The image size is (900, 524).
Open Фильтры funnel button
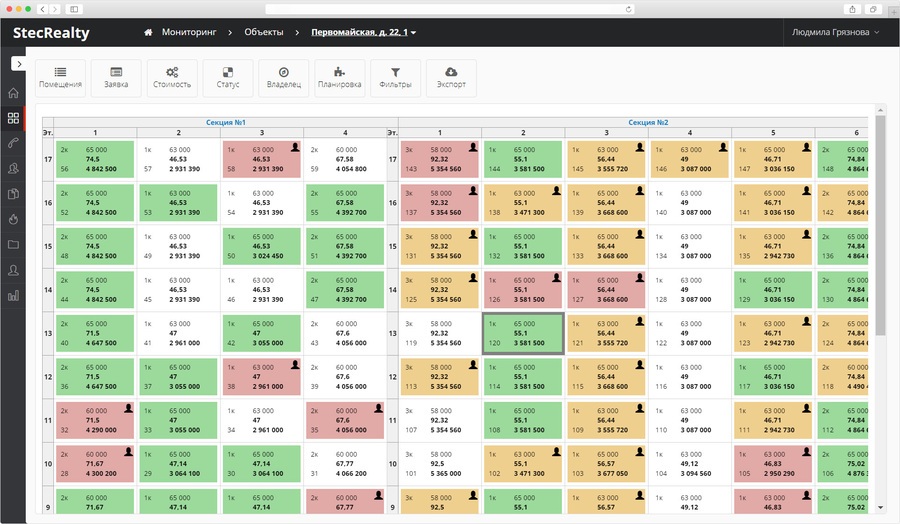pos(395,78)
